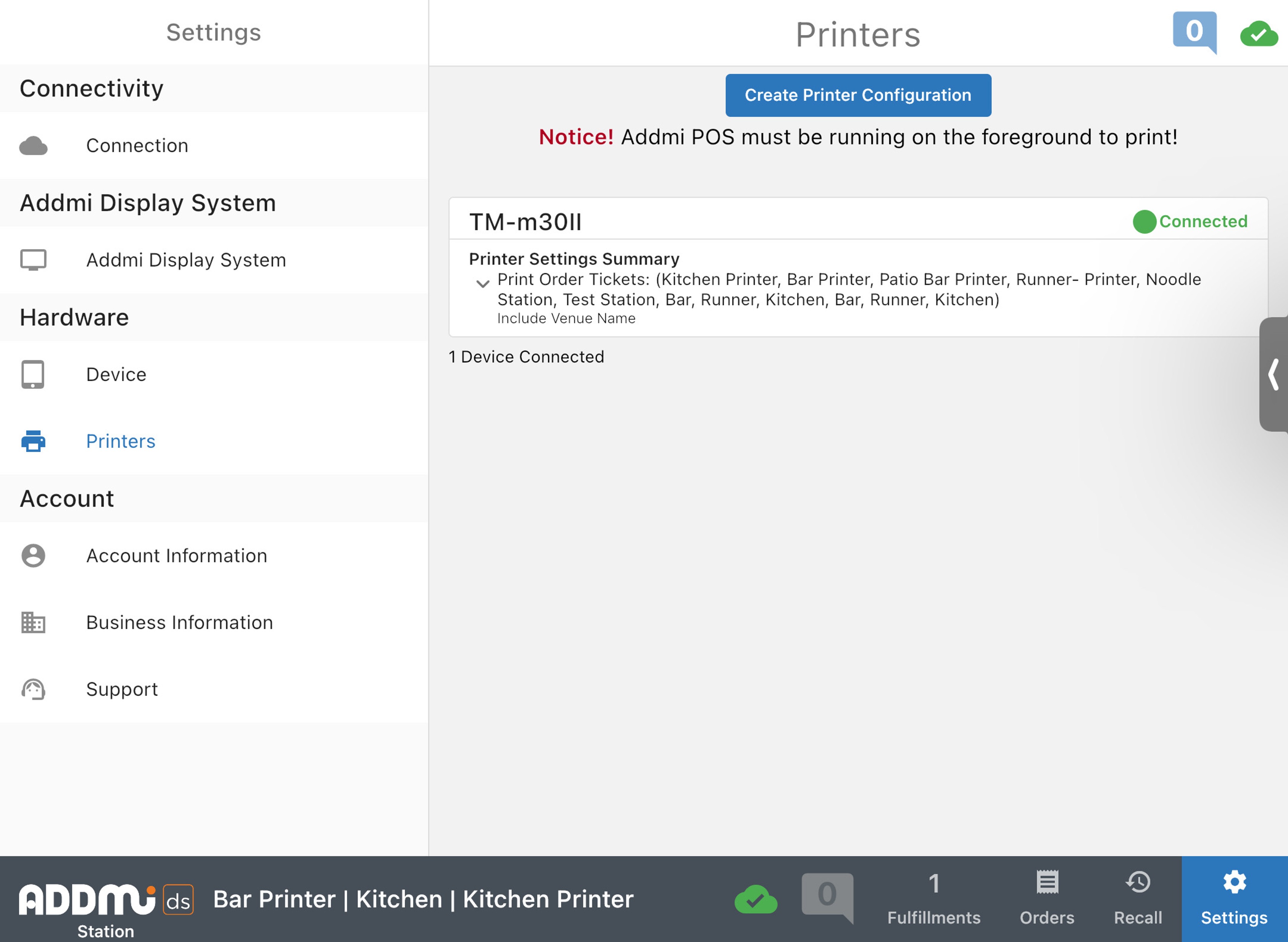
Task: Select Account Information in settings list
Action: [x=177, y=556]
